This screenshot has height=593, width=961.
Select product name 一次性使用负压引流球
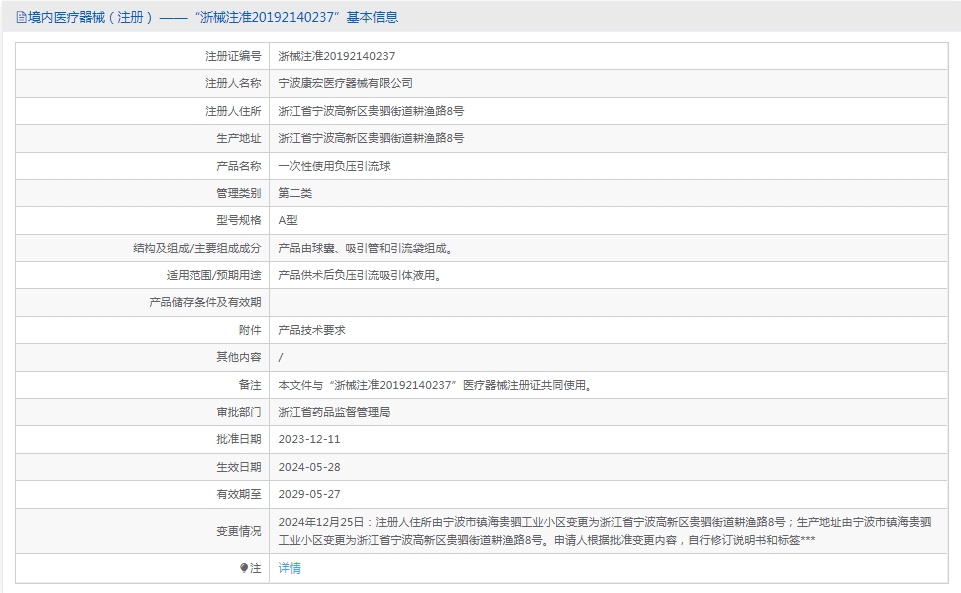pyautogui.click(x=334, y=166)
